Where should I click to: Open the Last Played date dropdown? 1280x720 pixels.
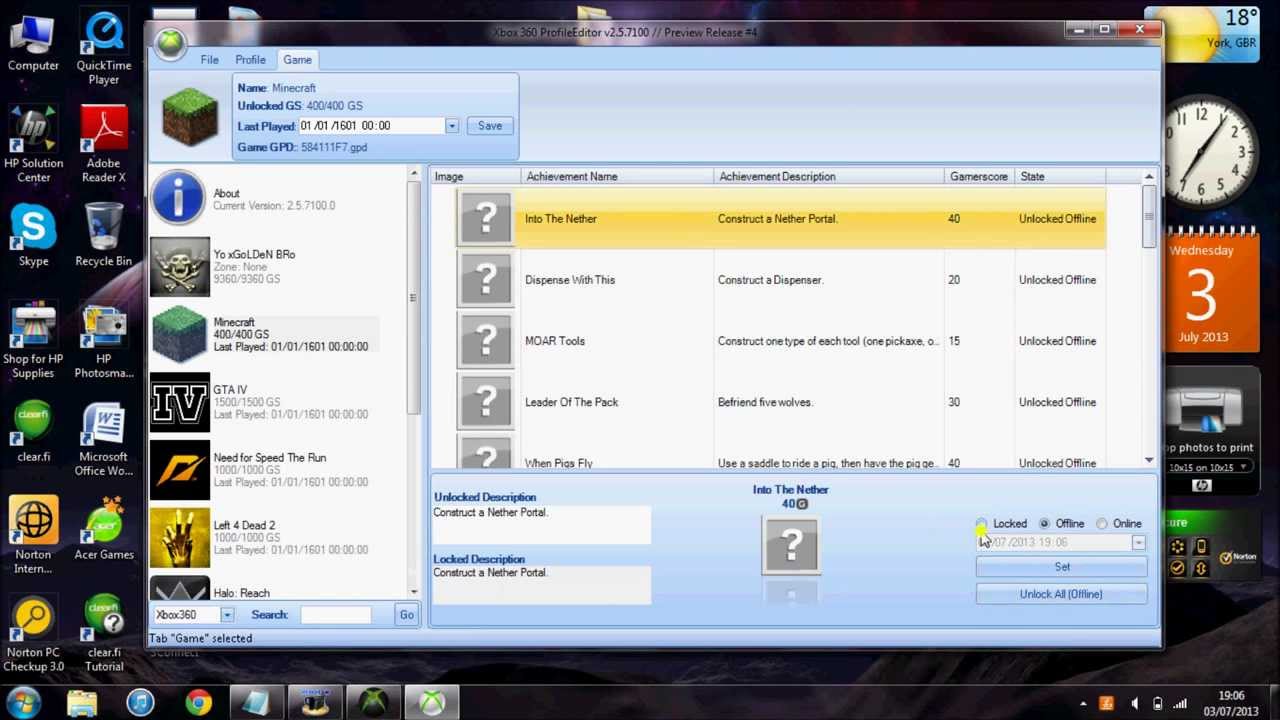(452, 126)
